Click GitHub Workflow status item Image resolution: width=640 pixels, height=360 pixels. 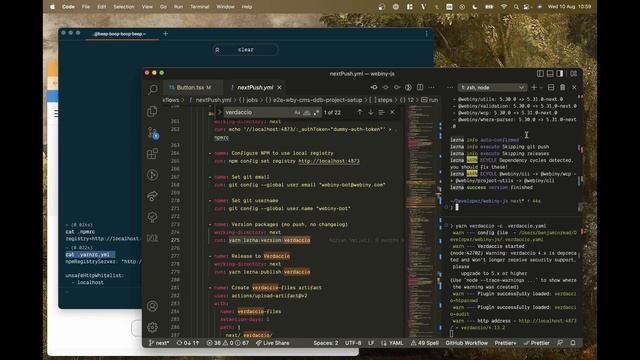467,343
